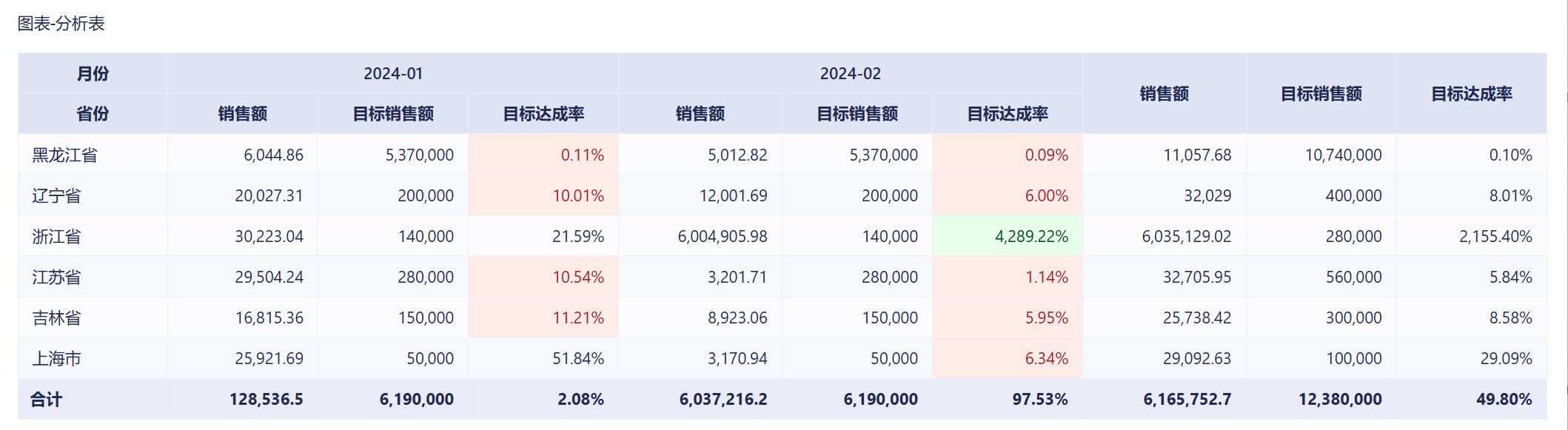Click the 江苏省 row label
The image size is (1568, 430).
56,278
